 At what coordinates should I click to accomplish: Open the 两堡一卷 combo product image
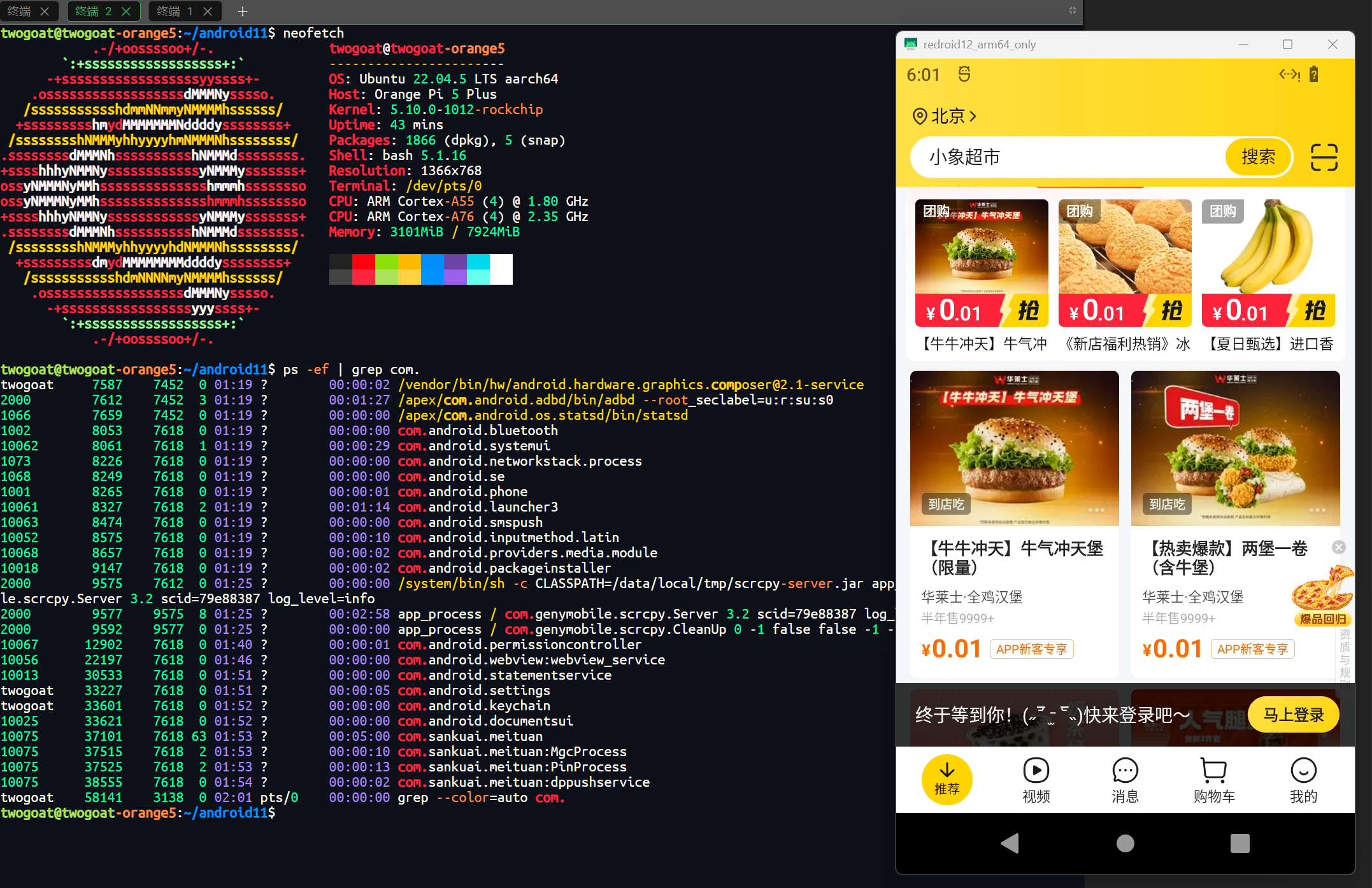point(1236,448)
